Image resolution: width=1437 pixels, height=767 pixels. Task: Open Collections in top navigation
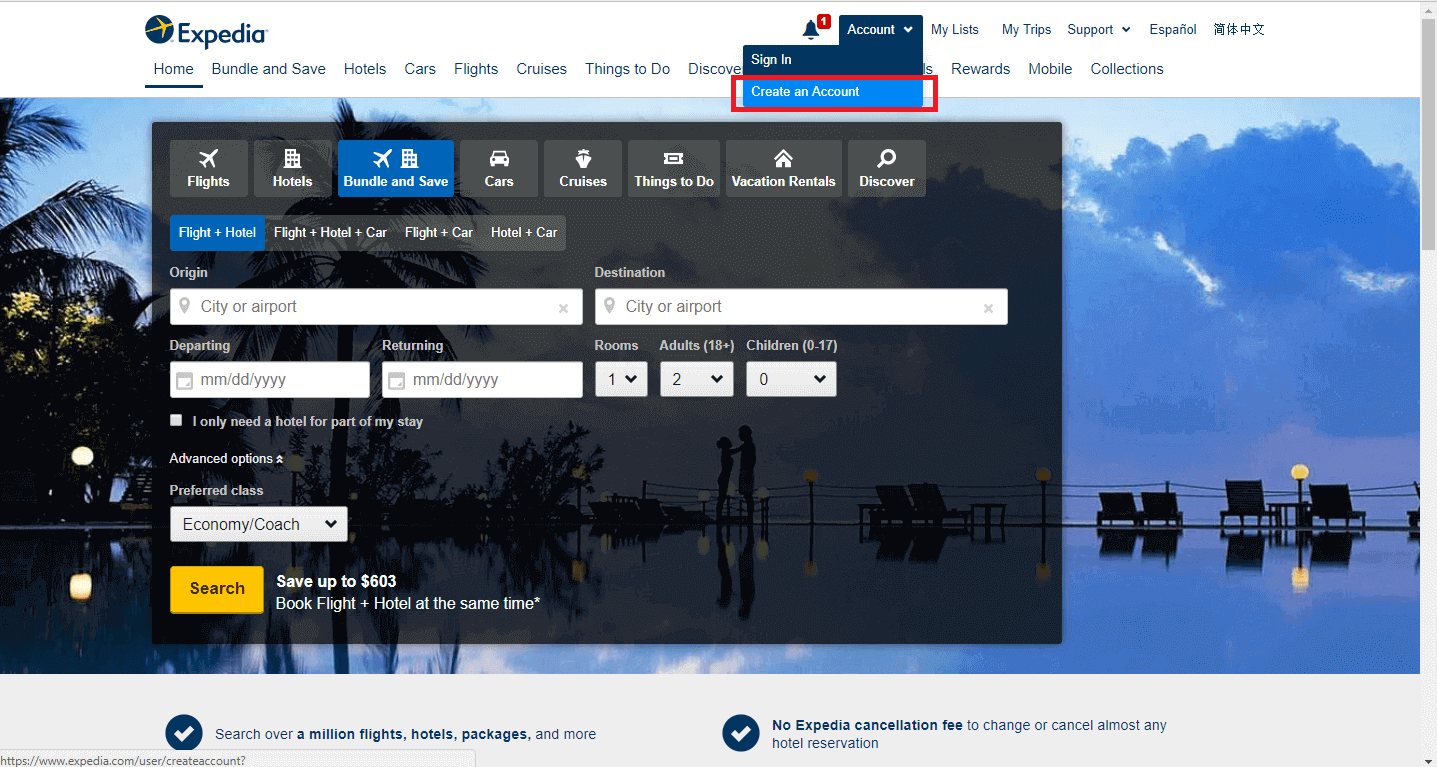tap(1127, 69)
